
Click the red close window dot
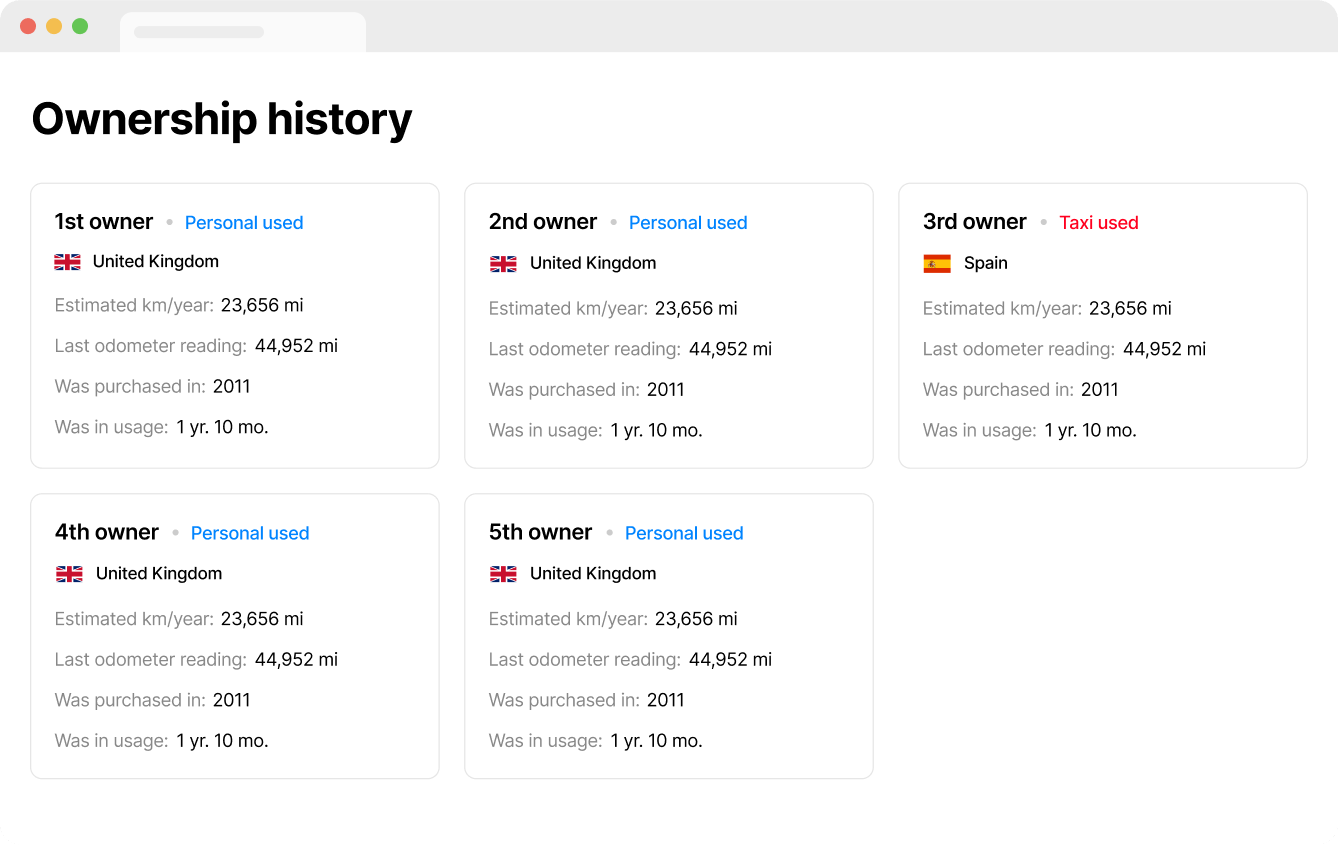click(x=28, y=26)
